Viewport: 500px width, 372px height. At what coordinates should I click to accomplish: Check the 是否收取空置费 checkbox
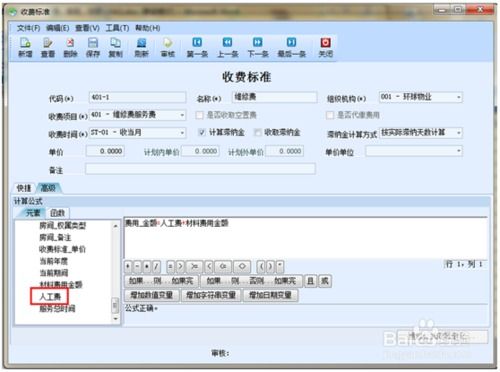click(199, 115)
